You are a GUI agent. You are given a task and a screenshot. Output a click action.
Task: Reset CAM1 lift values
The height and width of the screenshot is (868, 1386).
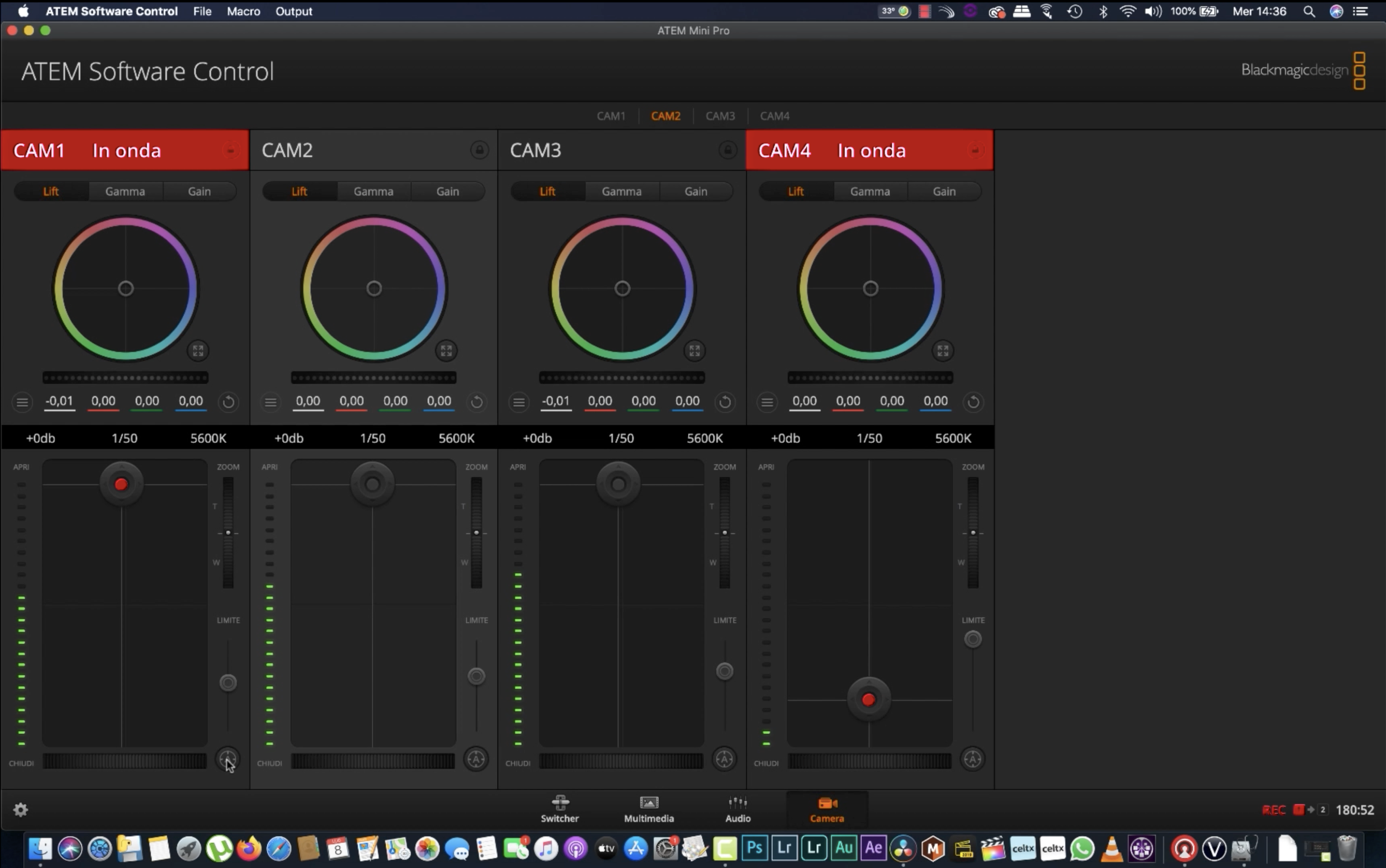click(x=229, y=402)
